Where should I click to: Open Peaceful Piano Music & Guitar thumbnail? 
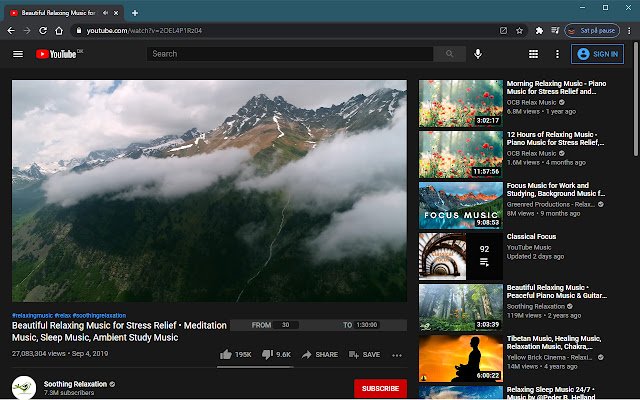[461, 307]
